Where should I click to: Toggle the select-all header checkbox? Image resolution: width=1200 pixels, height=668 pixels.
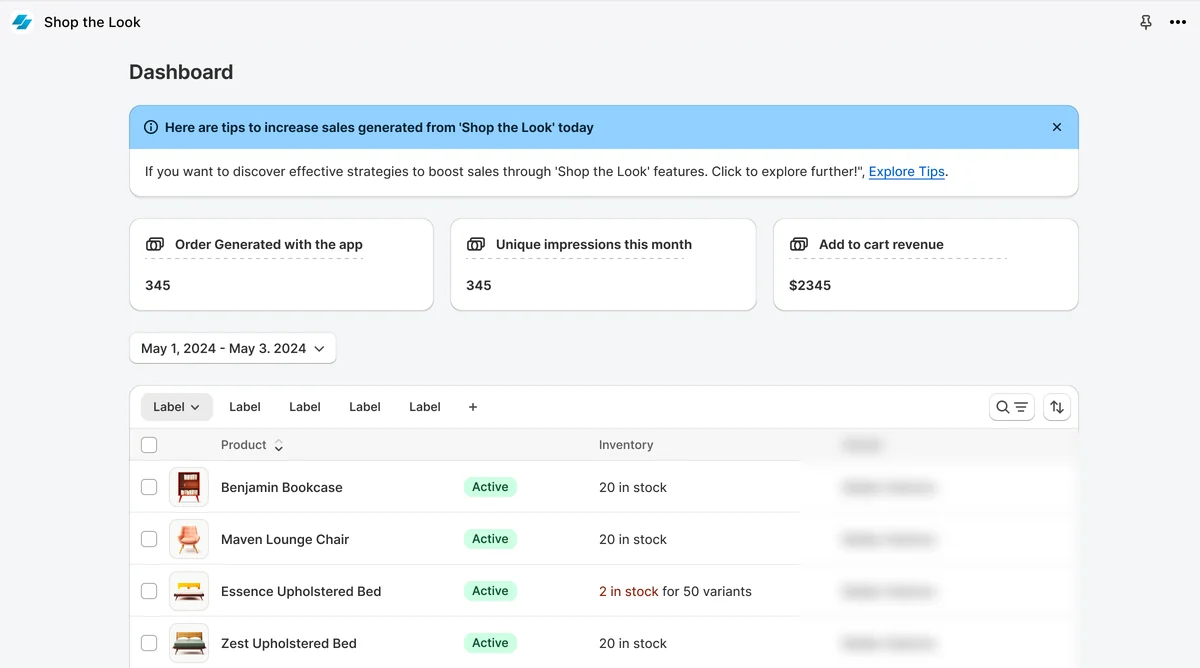point(149,445)
